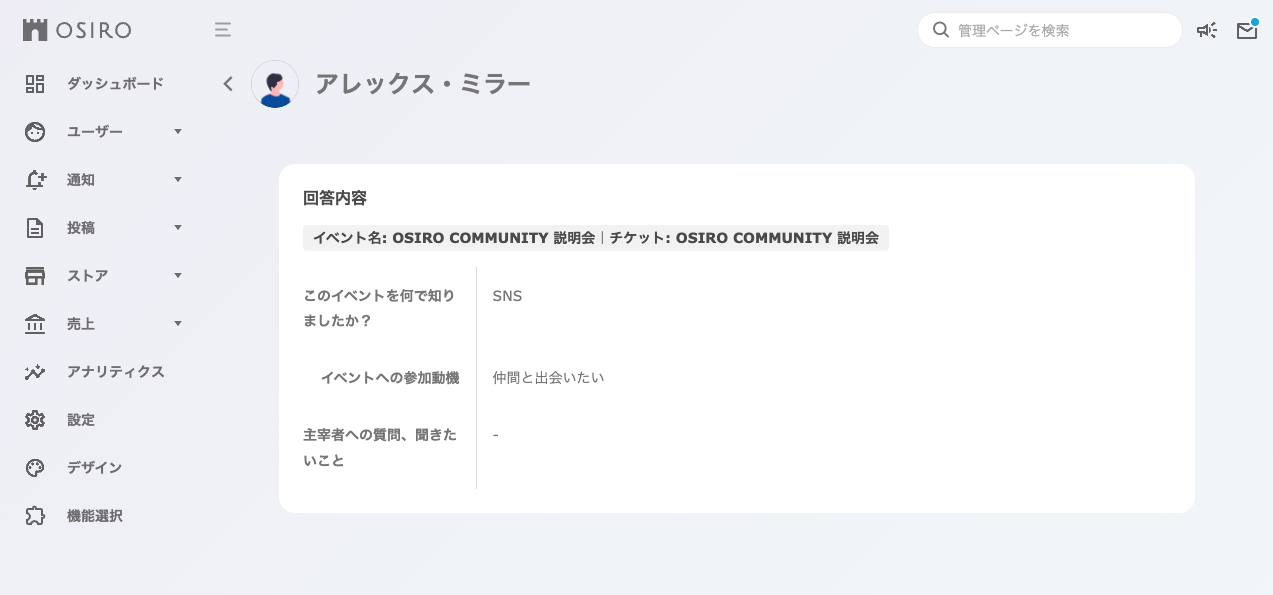Expand the ユーザー dropdown arrow
The width and height of the screenshot is (1273, 595).
(x=178, y=132)
